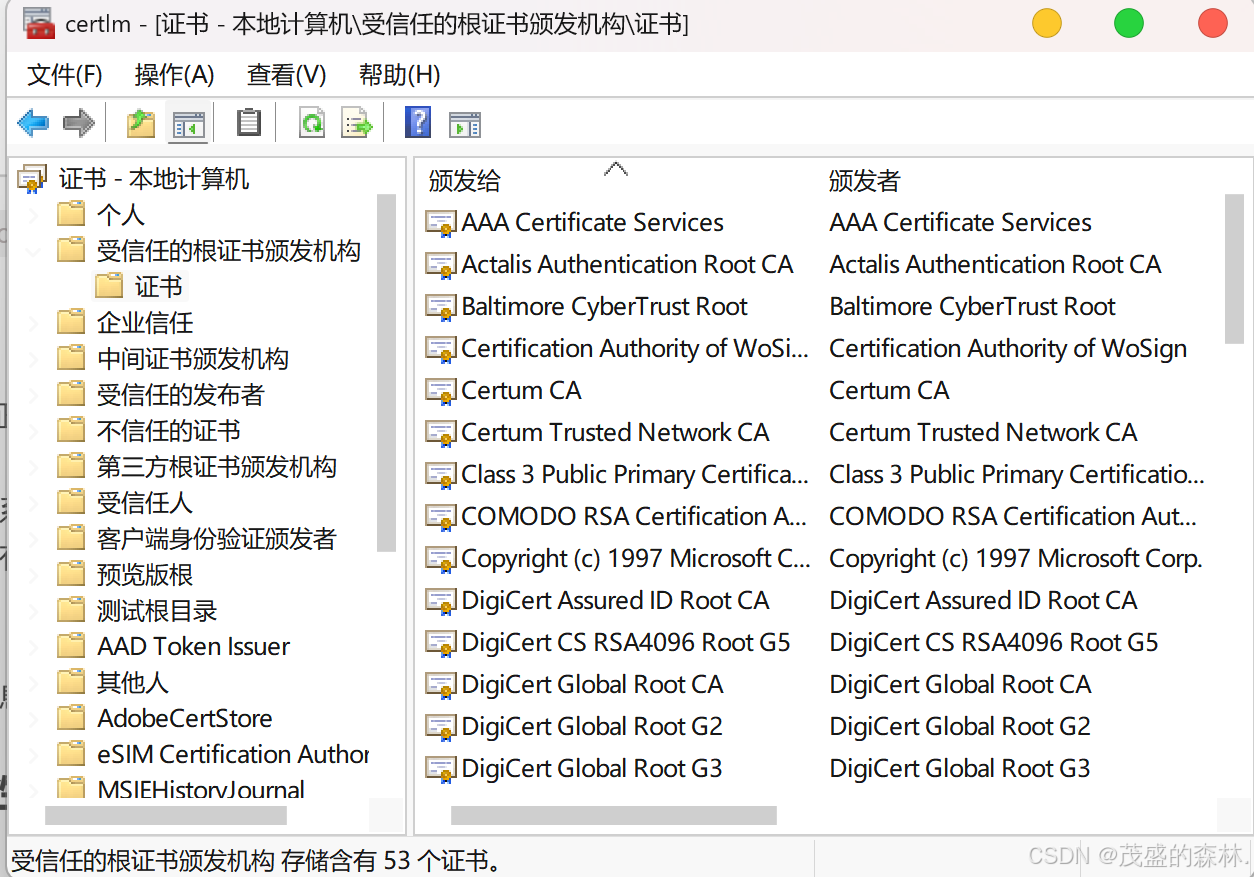Select 测试根目录 in the tree
Screen dimensions: 1254x877
pyautogui.click(x=157, y=611)
